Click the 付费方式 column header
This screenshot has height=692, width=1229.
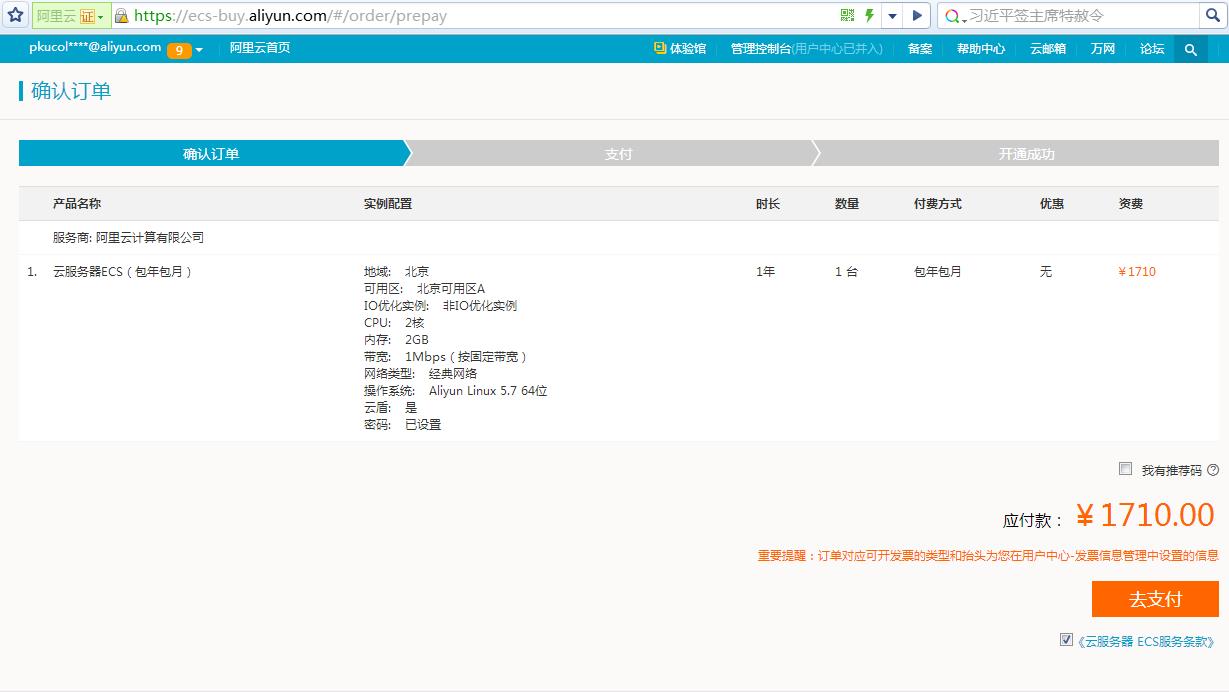(938, 204)
